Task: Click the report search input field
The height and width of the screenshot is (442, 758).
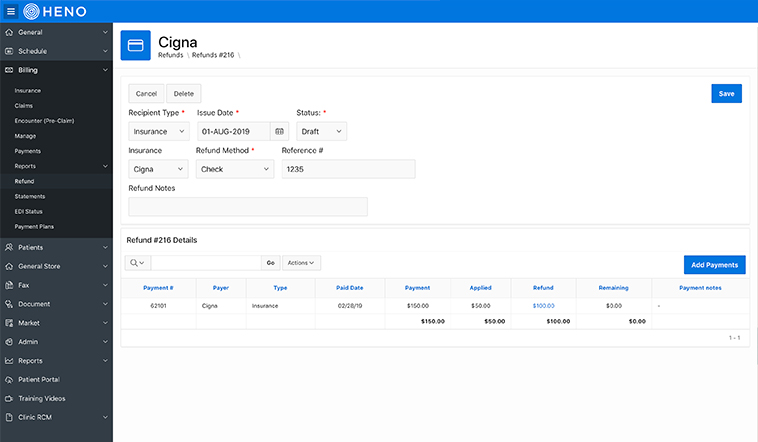Action: (x=206, y=263)
